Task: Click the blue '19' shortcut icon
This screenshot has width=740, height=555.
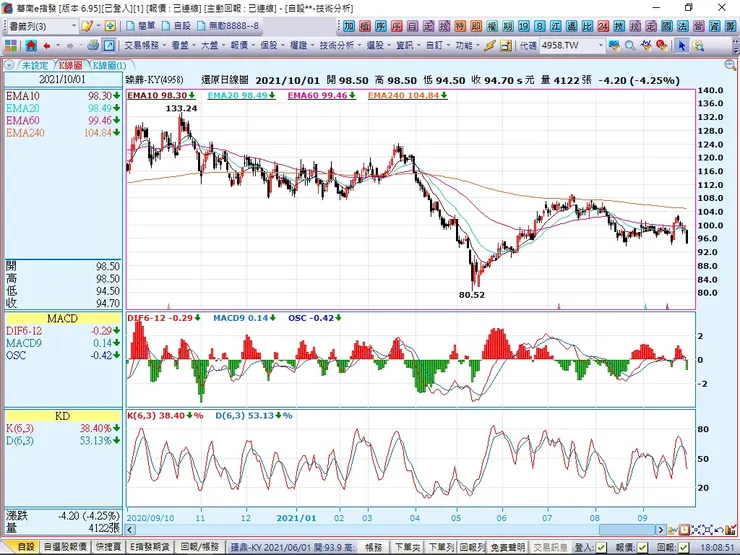Action: pos(524,26)
